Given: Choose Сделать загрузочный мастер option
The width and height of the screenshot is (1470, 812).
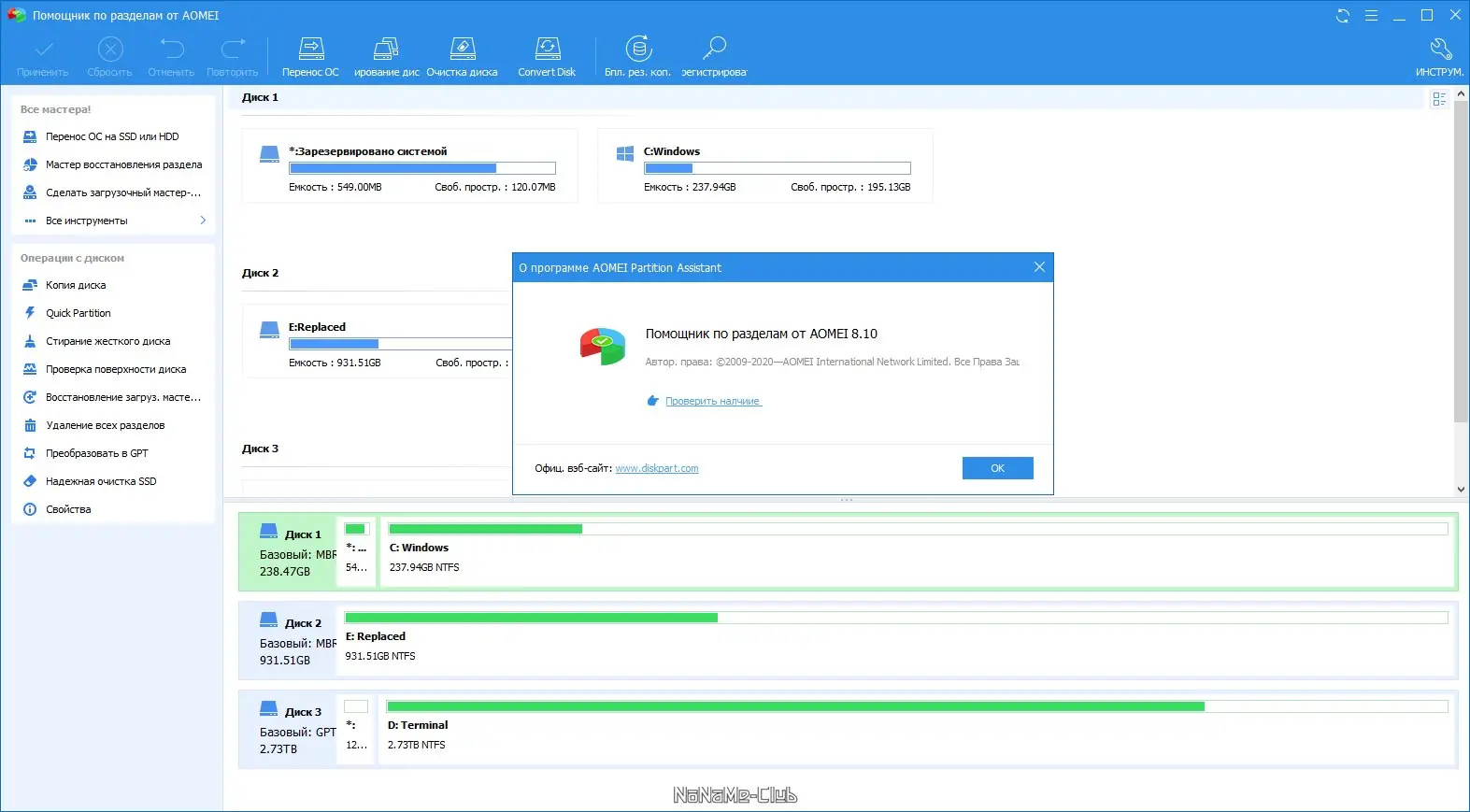Looking at the screenshot, I should (x=113, y=192).
